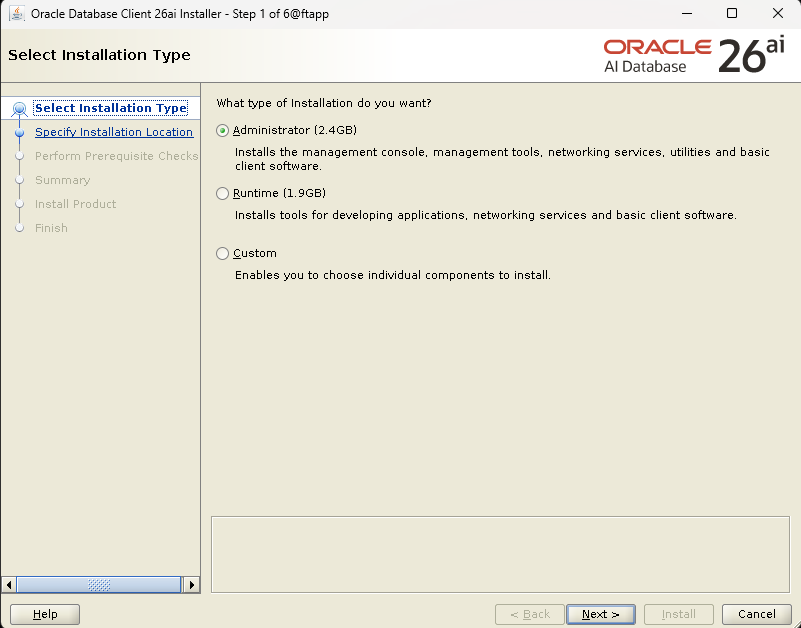This screenshot has height=628, width=801.
Task: Maximize the installer window
Action: [732, 13]
